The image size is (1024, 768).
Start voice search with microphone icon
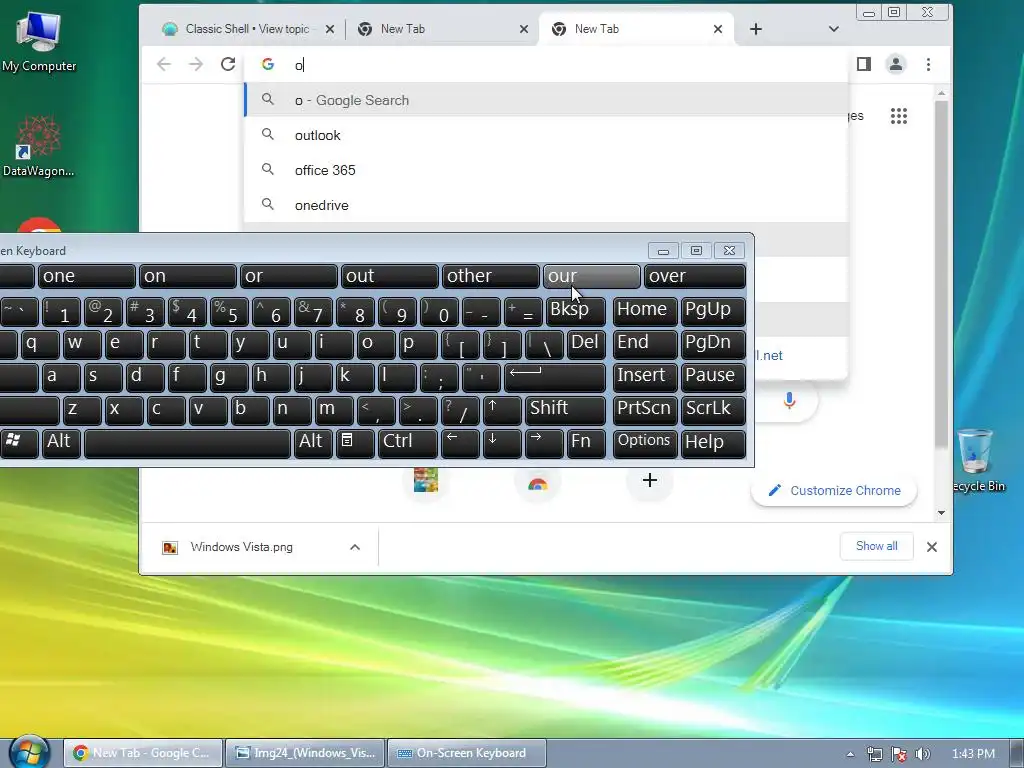coord(789,400)
